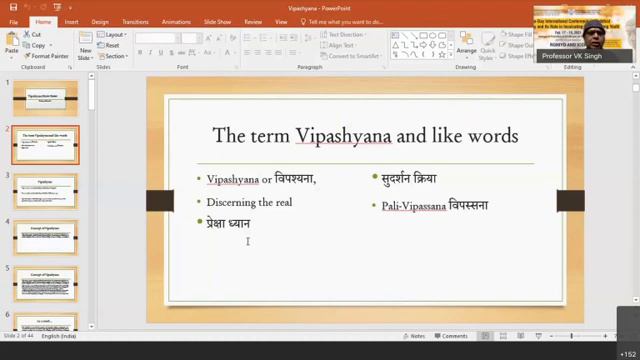Open the File tab
Screen dimensions: 640x360
(x=13, y=22)
